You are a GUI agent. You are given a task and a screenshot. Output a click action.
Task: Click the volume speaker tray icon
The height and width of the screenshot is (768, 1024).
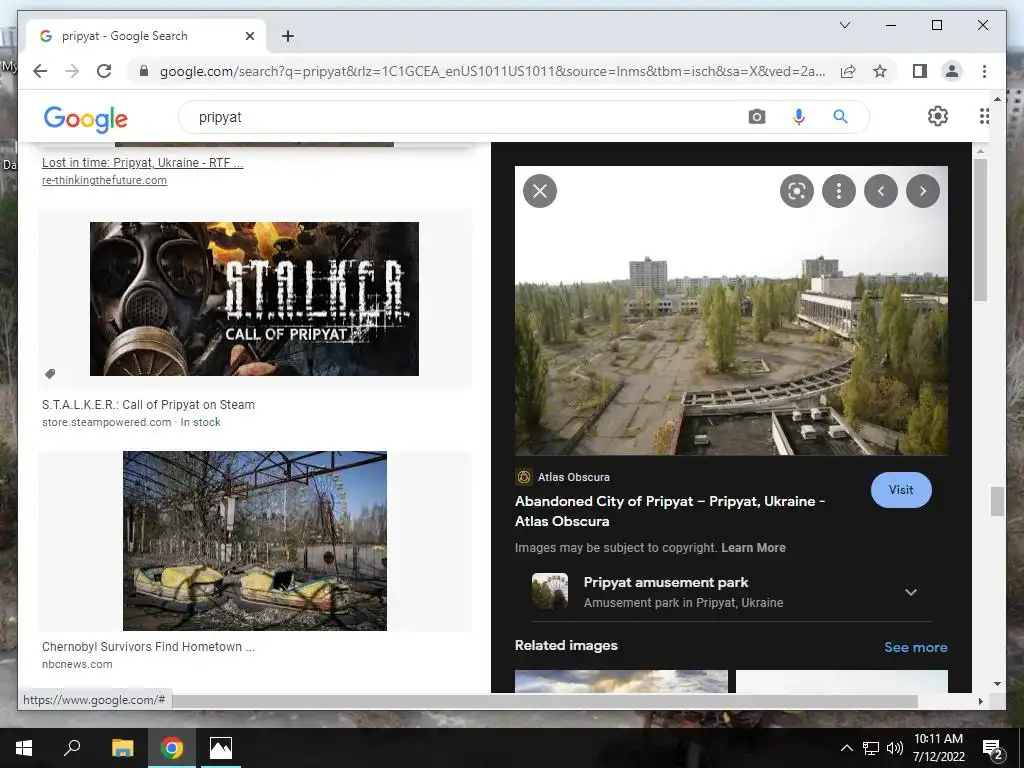[x=895, y=748]
